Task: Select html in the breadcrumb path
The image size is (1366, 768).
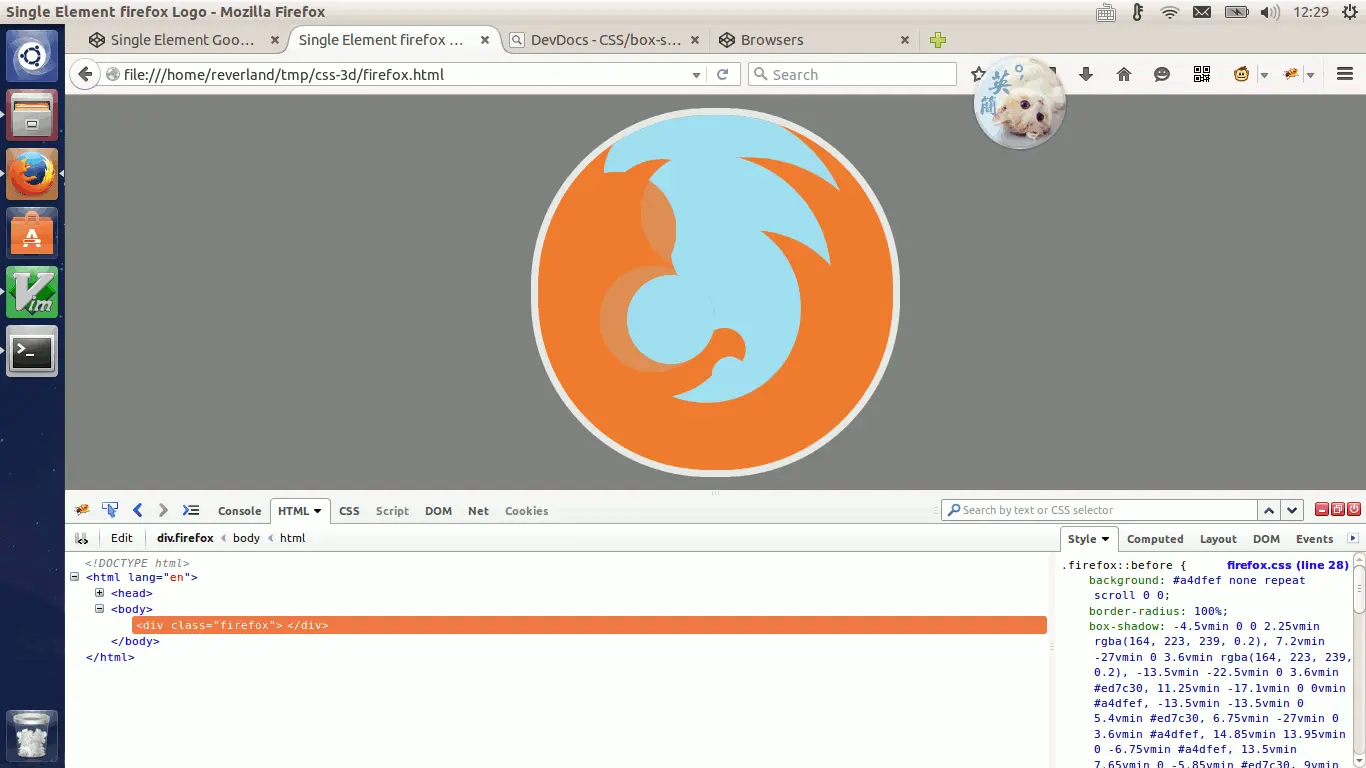Action: [292, 538]
